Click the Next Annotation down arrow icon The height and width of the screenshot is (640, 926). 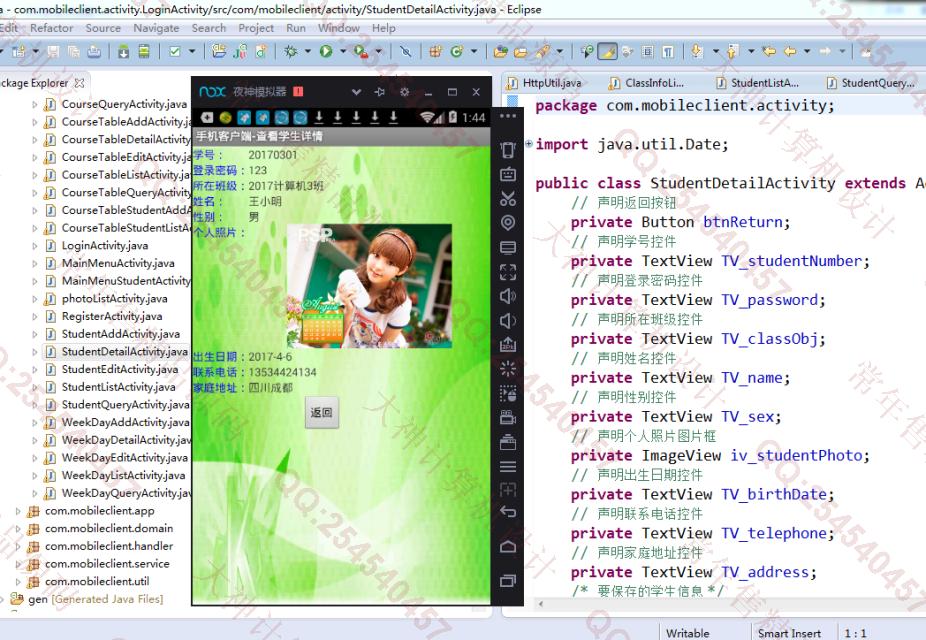tap(697, 52)
